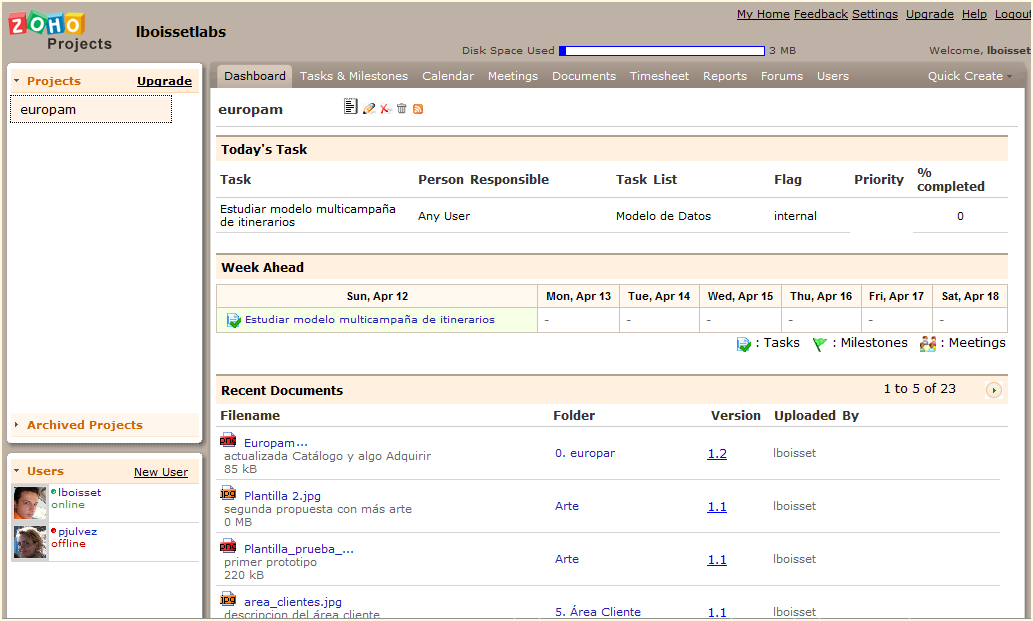Open the Timesheet tab
The width and height of the screenshot is (1033, 621).
click(659, 76)
